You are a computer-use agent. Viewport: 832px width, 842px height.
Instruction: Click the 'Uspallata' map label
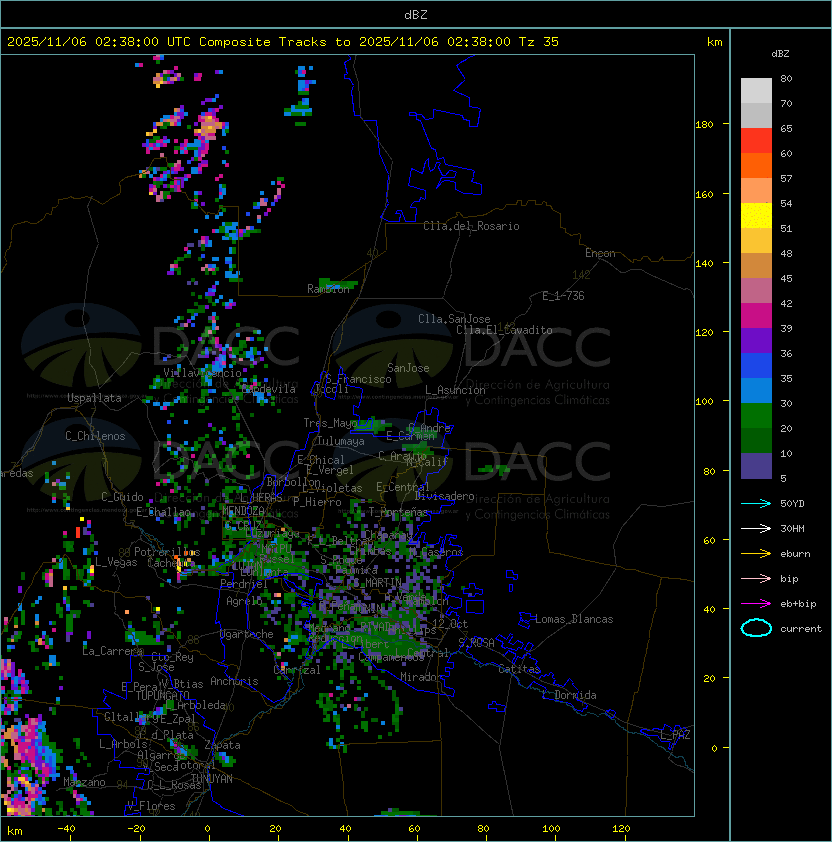94,398
